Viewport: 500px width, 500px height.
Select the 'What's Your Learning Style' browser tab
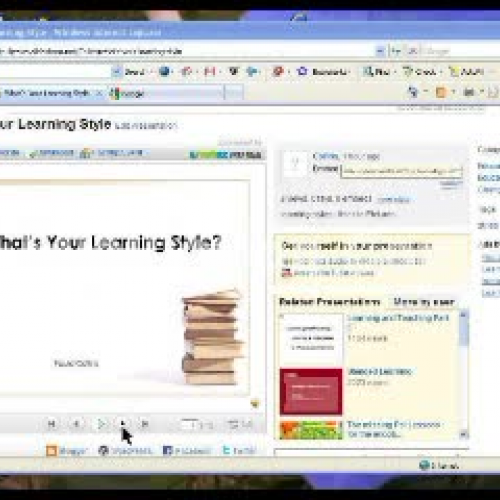(x=47, y=93)
